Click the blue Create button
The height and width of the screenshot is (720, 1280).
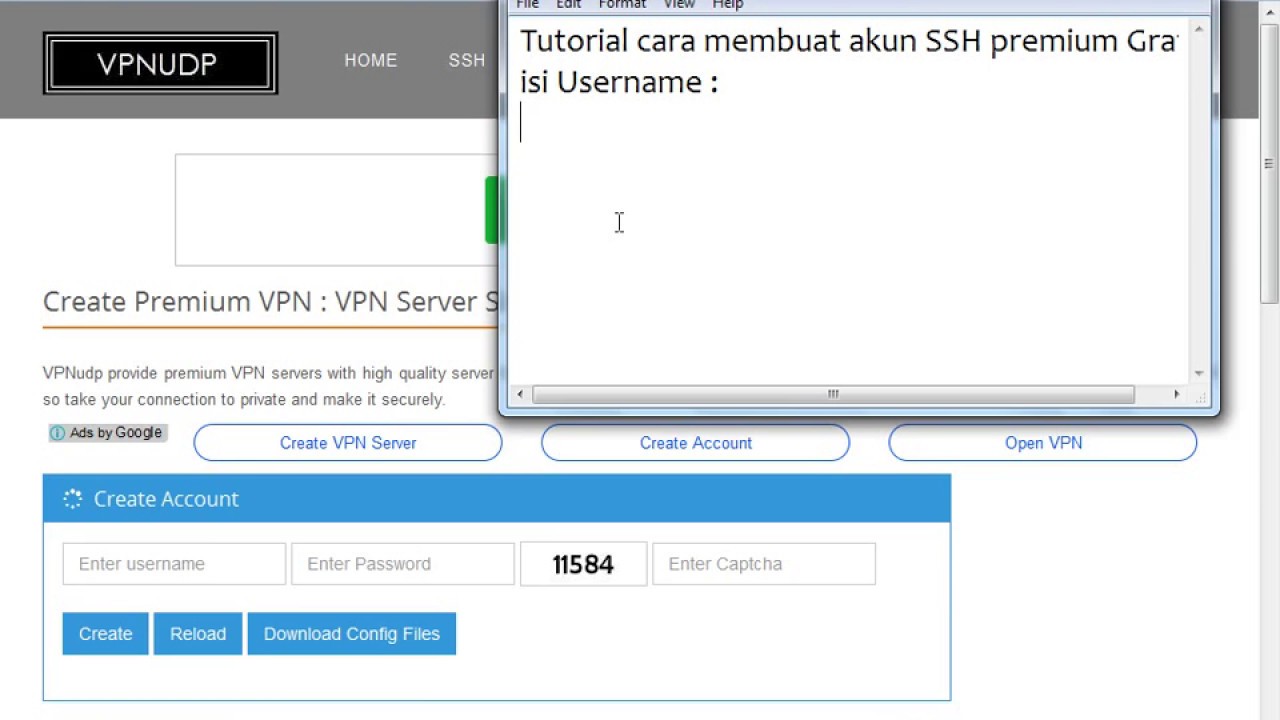(x=105, y=634)
